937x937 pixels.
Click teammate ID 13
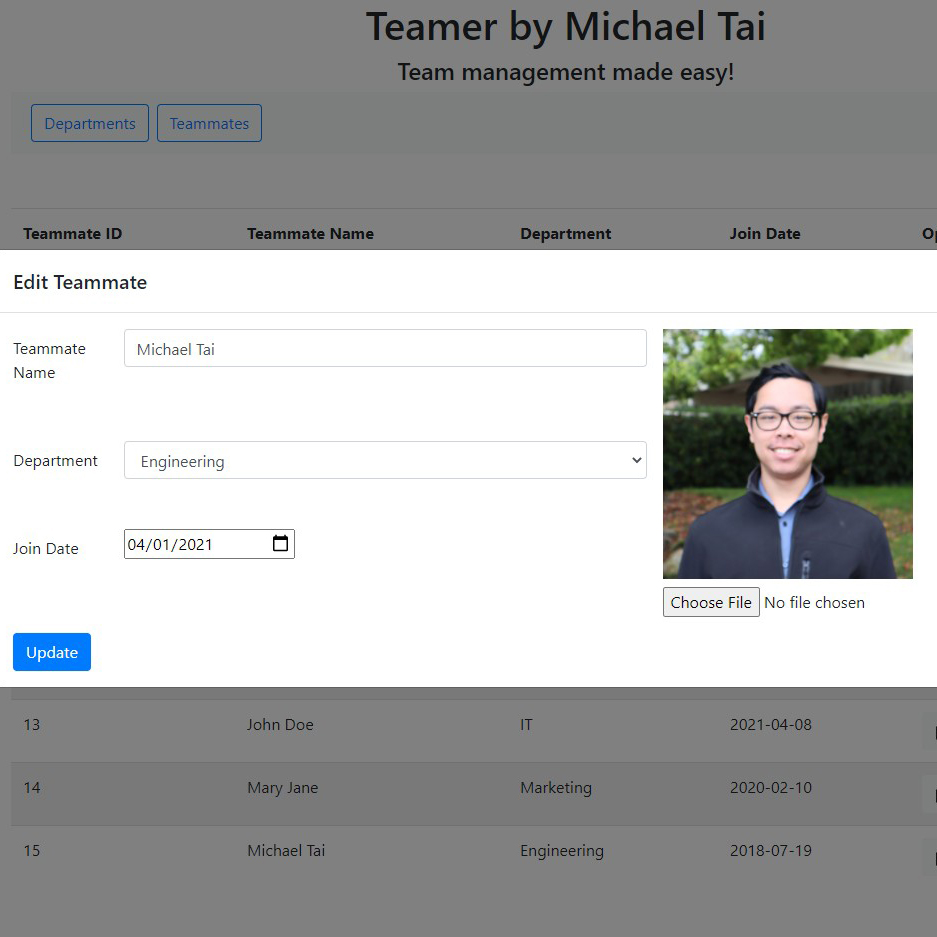coord(32,725)
